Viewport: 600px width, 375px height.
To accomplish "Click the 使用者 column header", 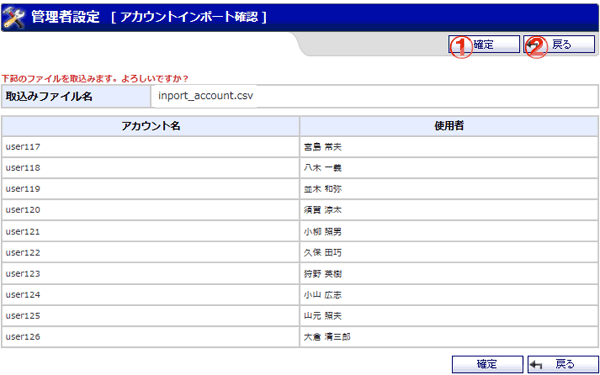I will tap(449, 126).
